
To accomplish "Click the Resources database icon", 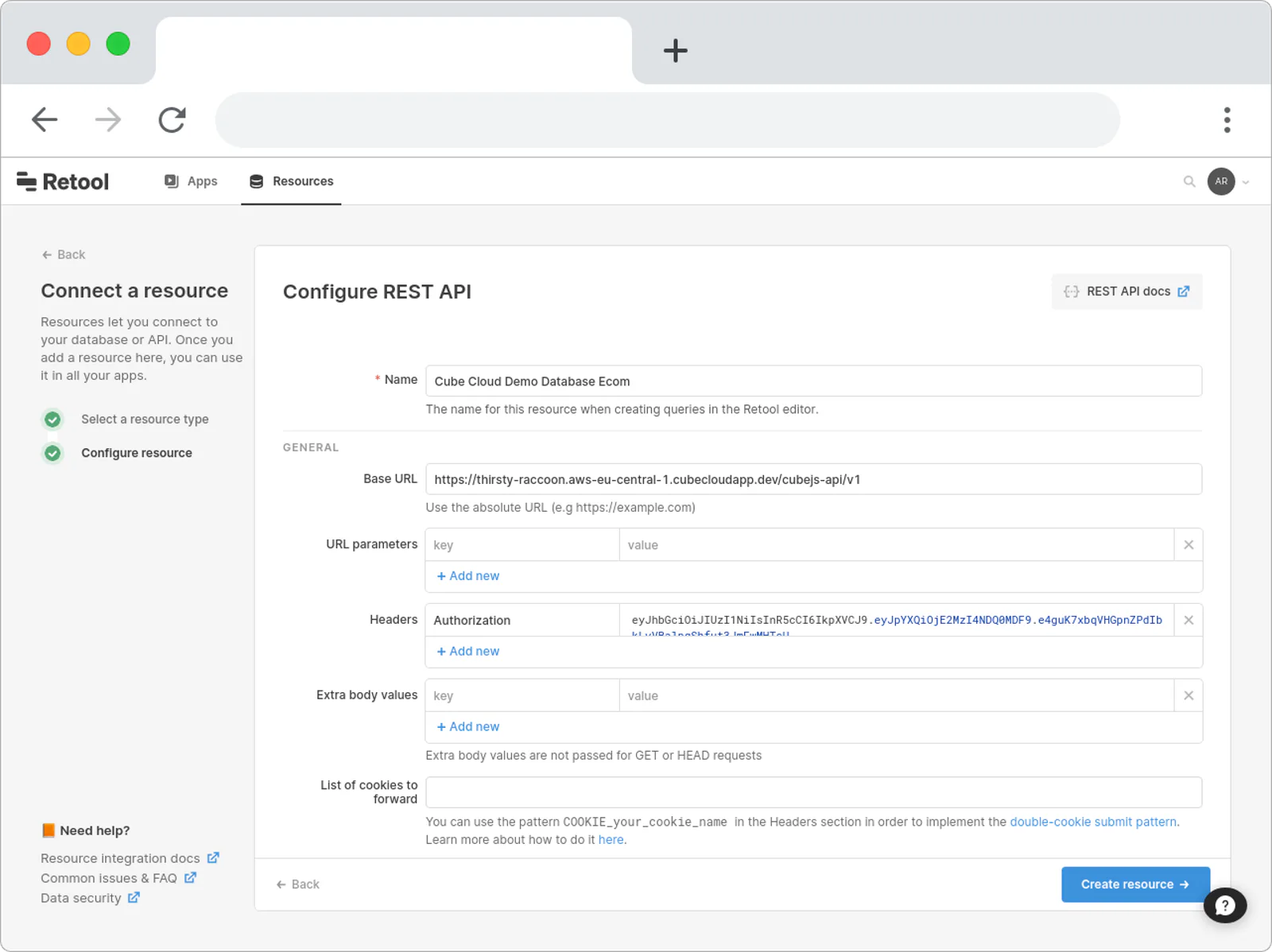I will coord(256,182).
